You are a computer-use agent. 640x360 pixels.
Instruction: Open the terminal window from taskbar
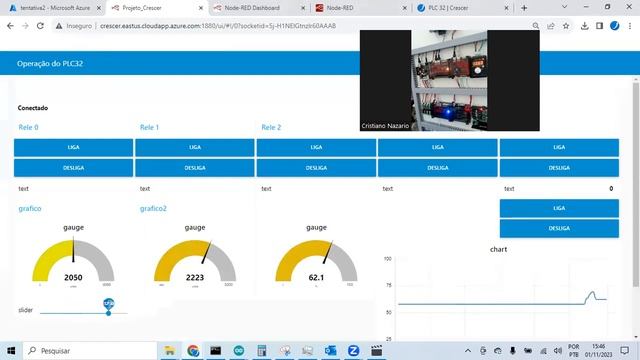(216, 351)
